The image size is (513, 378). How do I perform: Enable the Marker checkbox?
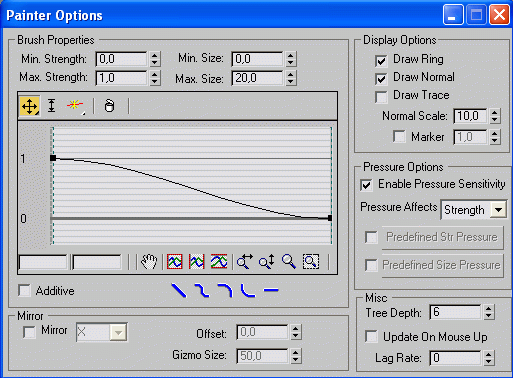point(399,137)
